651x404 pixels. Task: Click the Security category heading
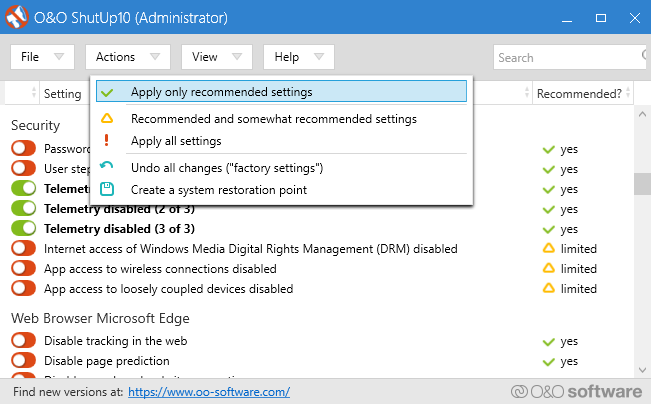[36, 125]
